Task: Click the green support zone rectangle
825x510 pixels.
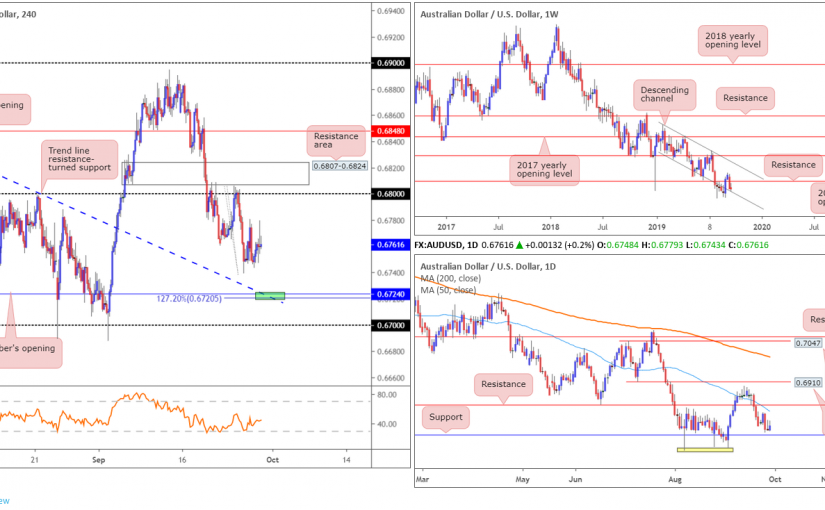Action: (x=271, y=295)
